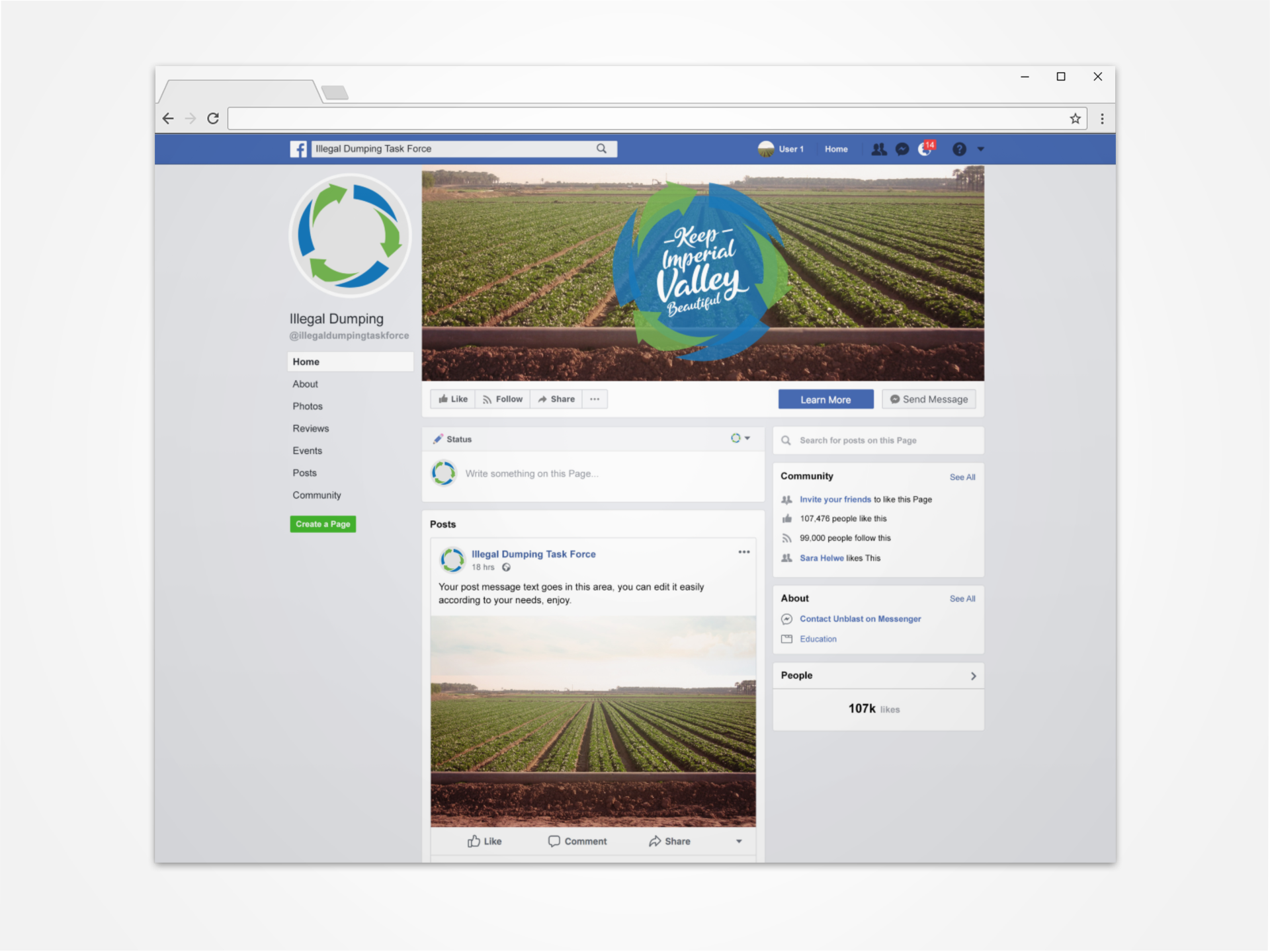Reload the page with refresh icon
The width and height of the screenshot is (1270, 952).
[x=213, y=119]
